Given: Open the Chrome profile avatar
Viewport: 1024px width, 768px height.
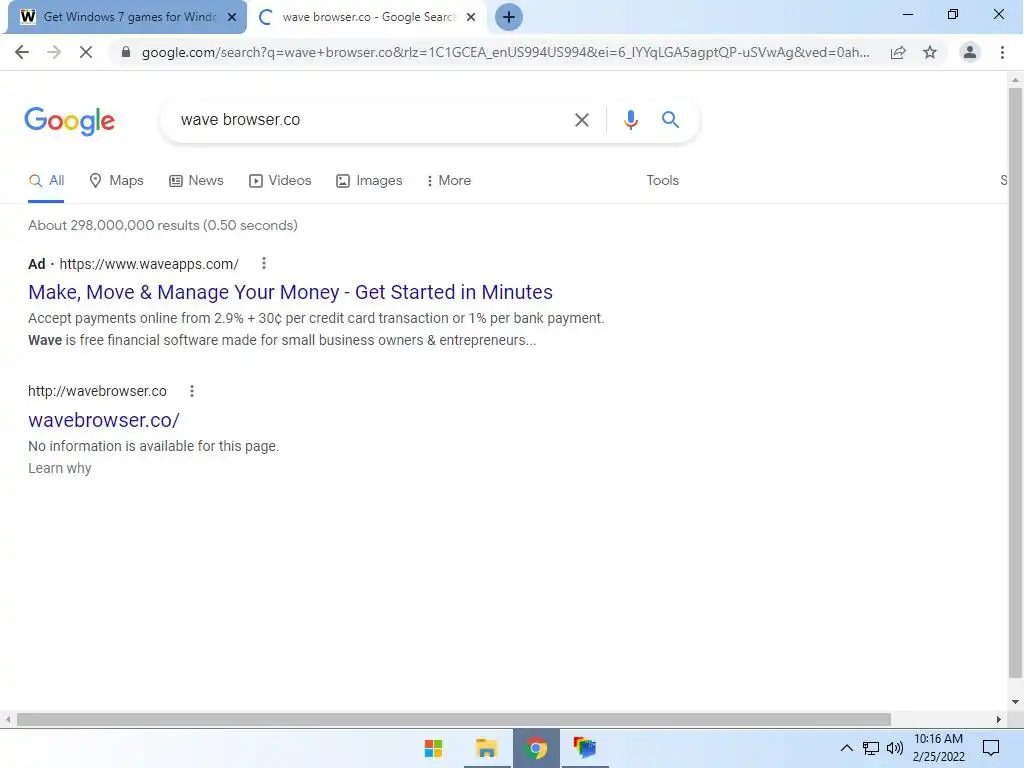Looking at the screenshot, I should tap(970, 52).
